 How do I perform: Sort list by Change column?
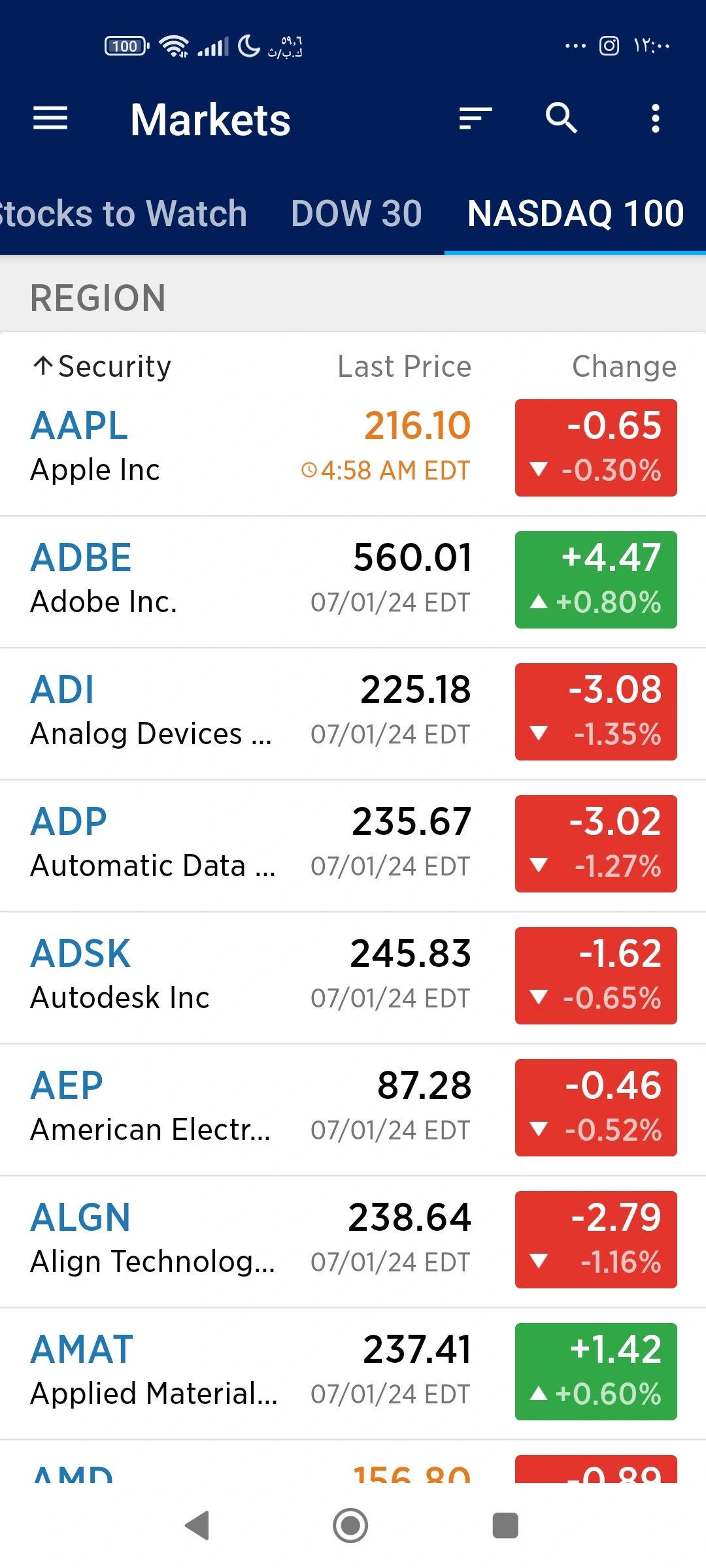(x=624, y=367)
